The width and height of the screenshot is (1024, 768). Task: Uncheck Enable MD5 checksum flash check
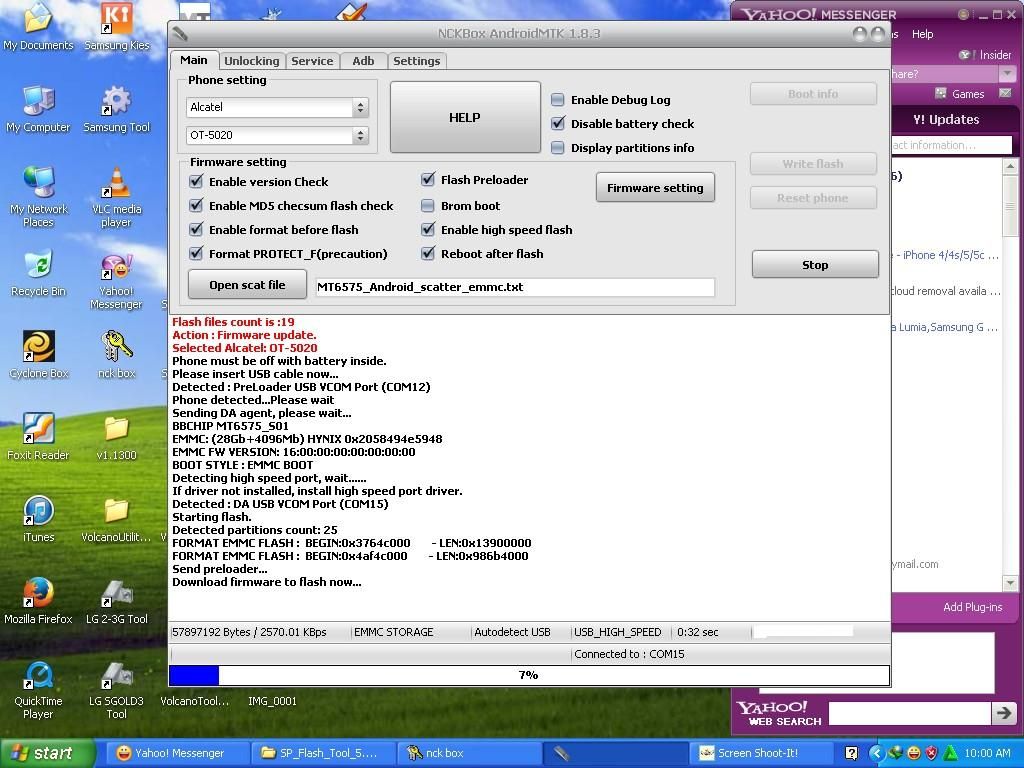(196, 206)
